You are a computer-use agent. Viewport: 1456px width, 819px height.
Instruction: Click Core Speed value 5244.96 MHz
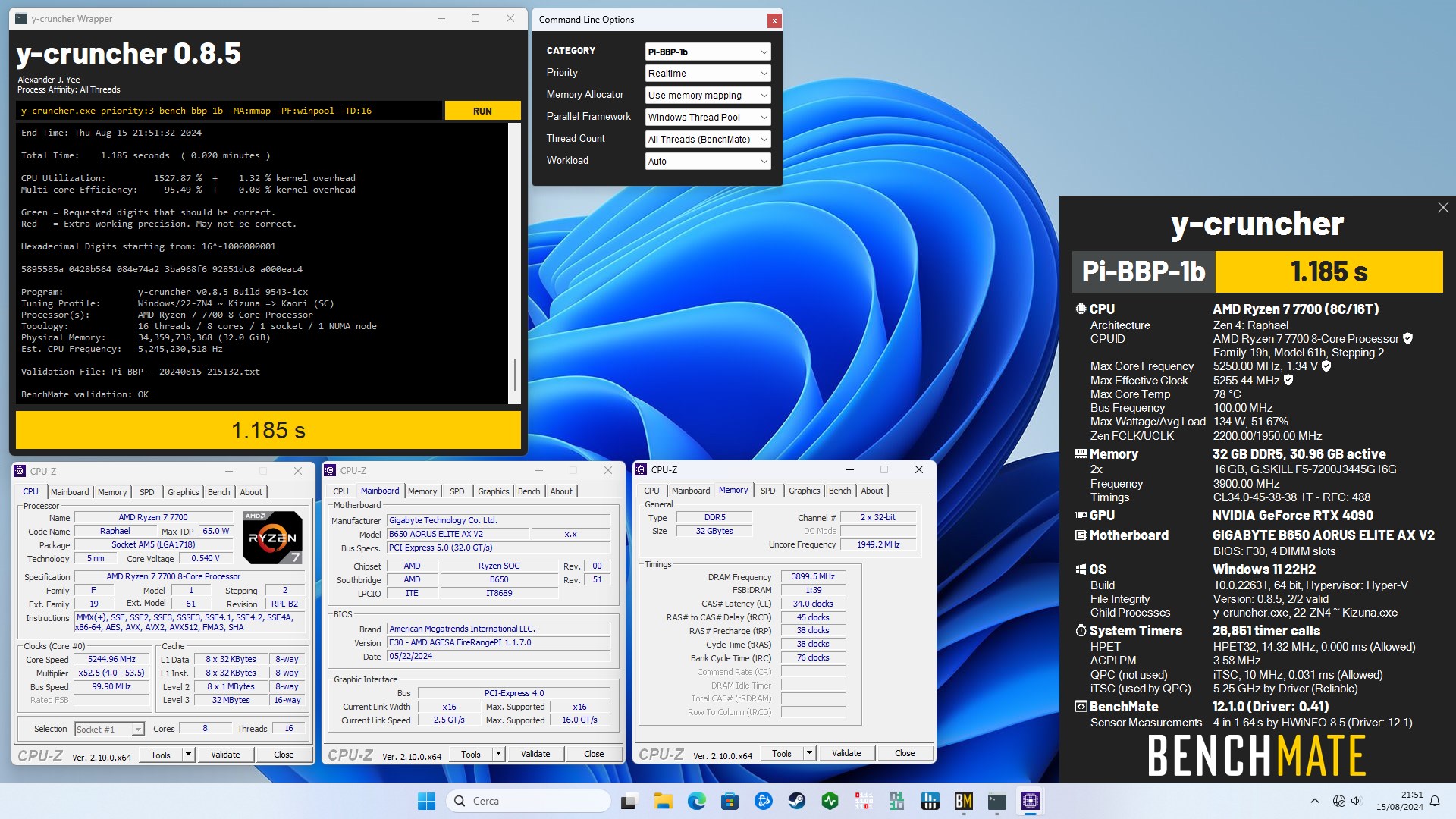[x=111, y=659]
